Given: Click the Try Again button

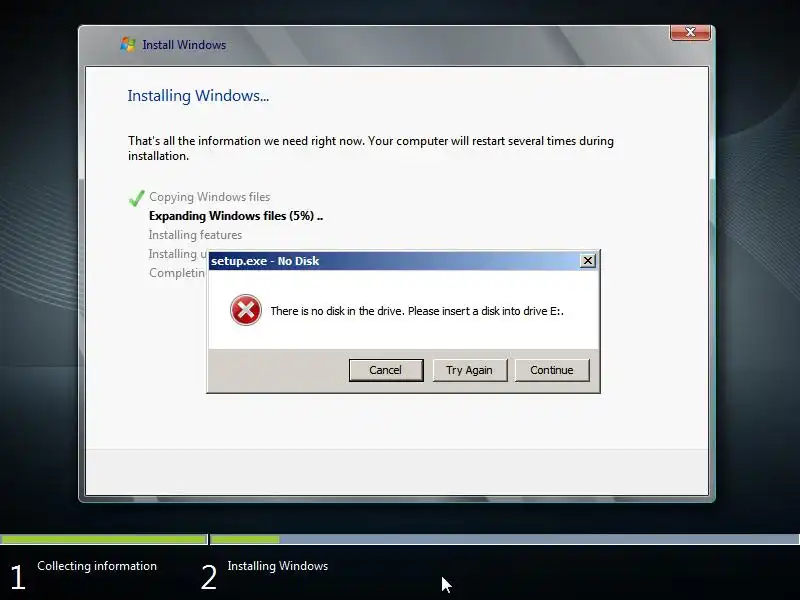Looking at the screenshot, I should [469, 370].
